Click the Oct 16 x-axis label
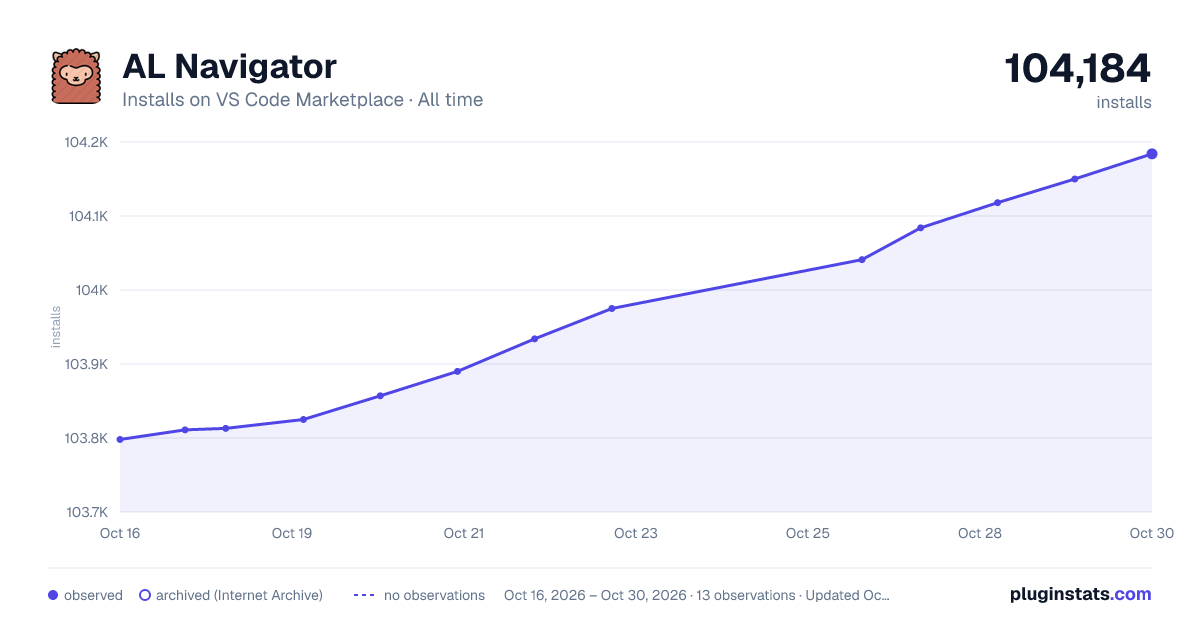1200x630 pixels. [120, 533]
